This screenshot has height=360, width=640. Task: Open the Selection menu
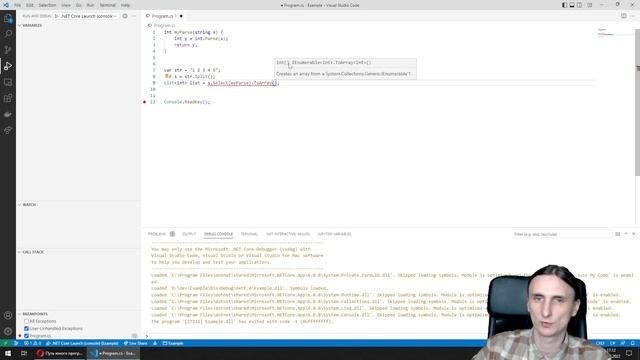47,5
